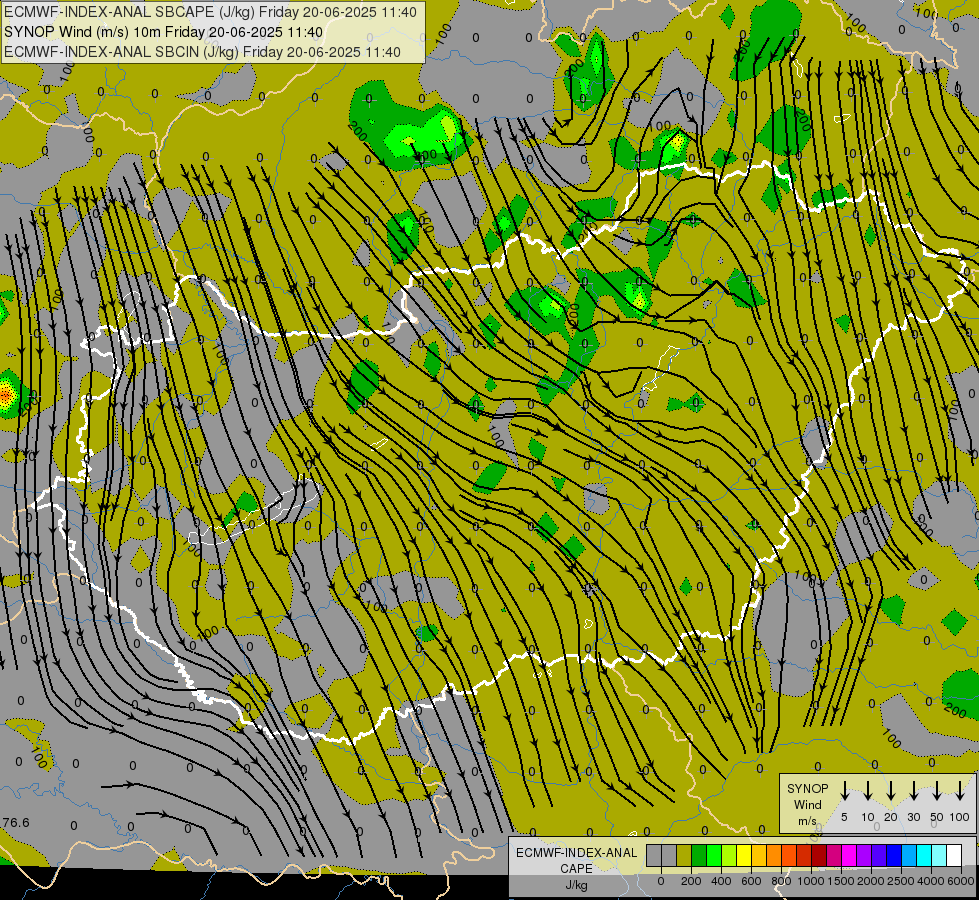This screenshot has height=900, width=979.
Task: Click the 20 value in the wind legend
Action: [x=891, y=817]
